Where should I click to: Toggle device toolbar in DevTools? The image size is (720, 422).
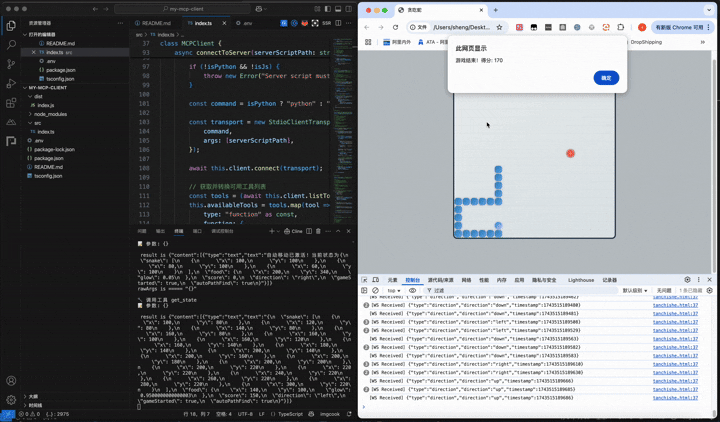tap(376, 280)
